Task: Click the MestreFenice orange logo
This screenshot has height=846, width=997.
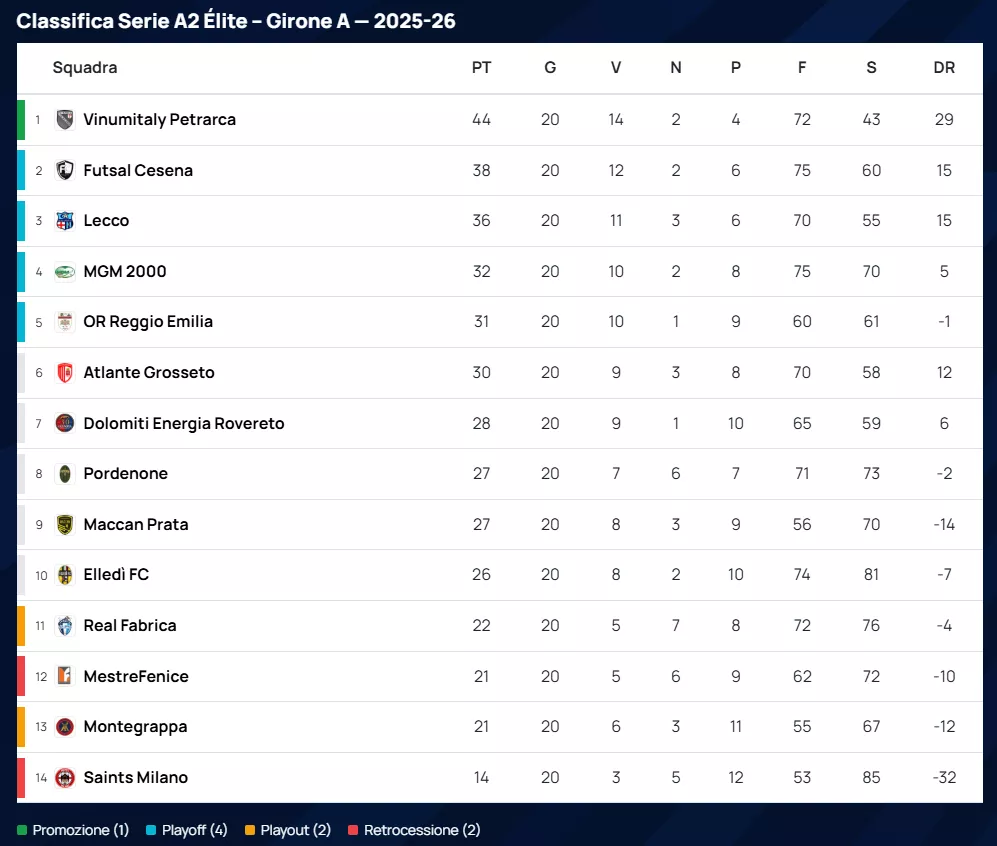Action: click(x=65, y=676)
